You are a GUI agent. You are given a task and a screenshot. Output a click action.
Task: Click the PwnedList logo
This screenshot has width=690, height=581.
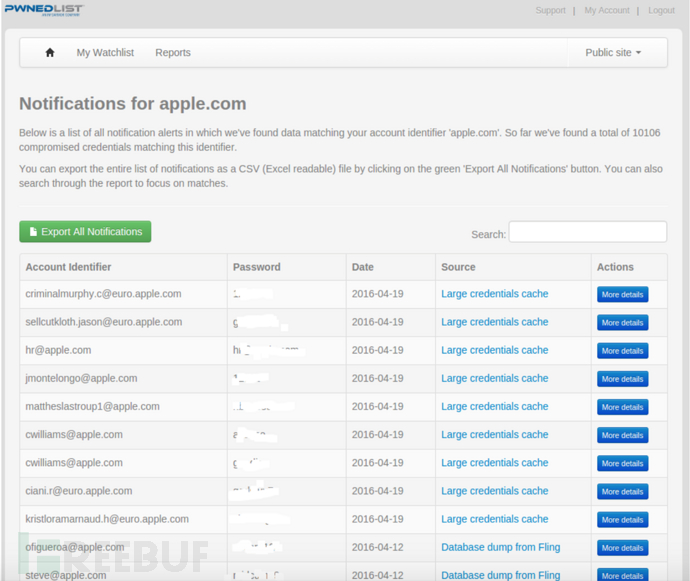[x=44, y=10]
